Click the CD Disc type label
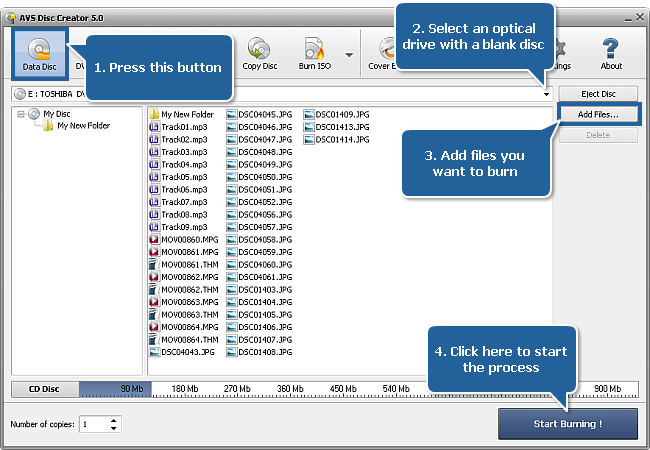Viewport: 650px width, 450px height. 45,389
